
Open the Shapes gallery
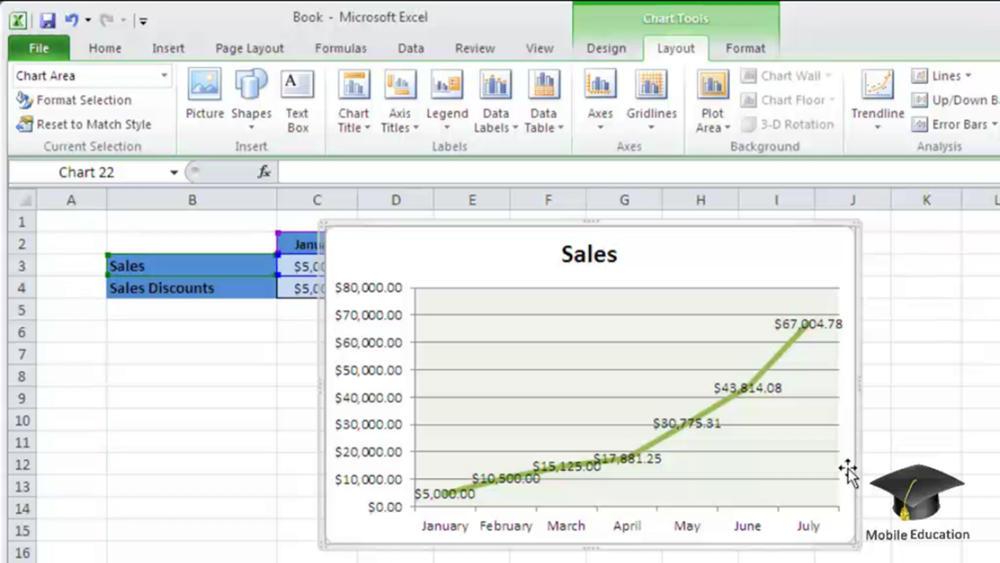(x=251, y=99)
